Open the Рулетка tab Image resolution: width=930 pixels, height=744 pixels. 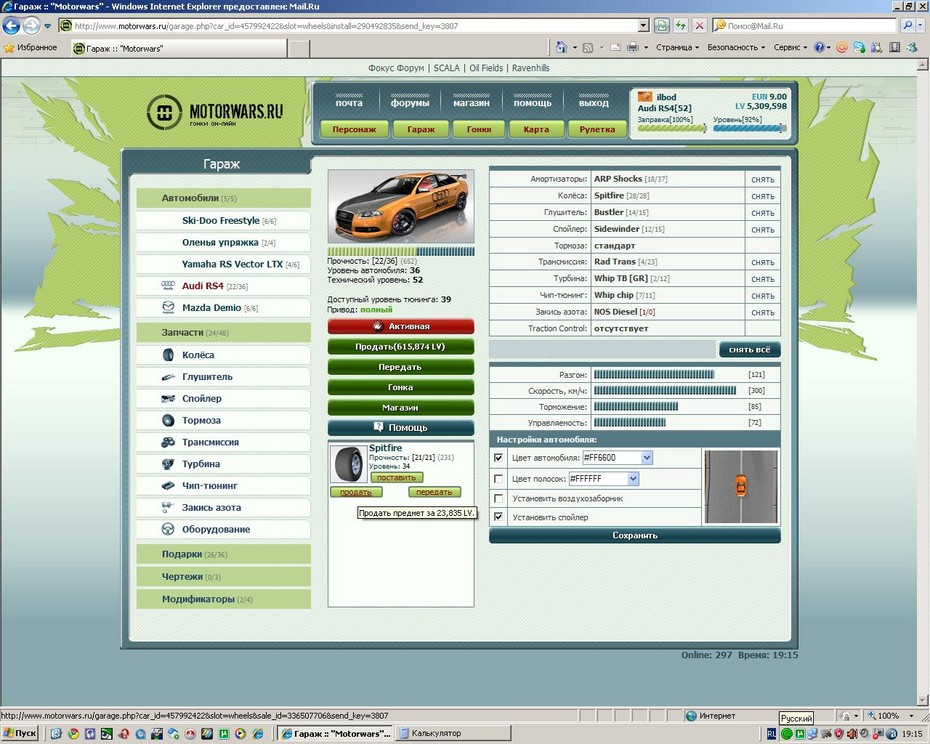(597, 129)
